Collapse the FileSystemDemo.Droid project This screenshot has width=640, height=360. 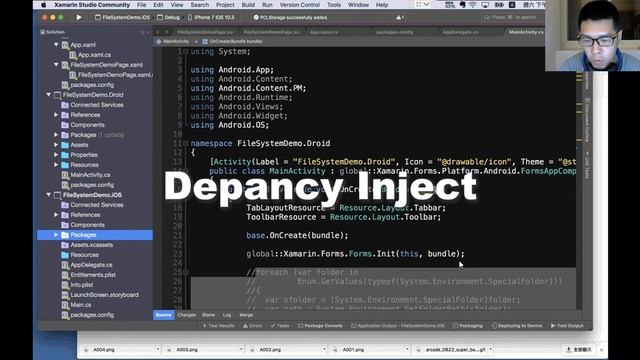tap(49, 95)
